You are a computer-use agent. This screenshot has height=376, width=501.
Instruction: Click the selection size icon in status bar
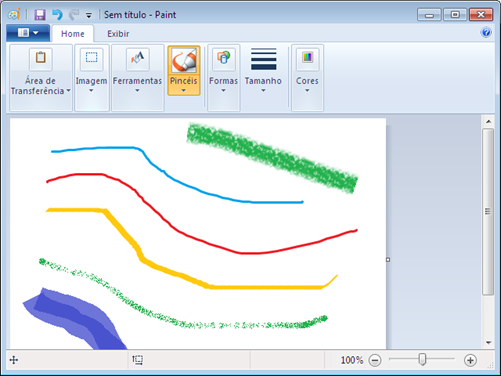[137, 360]
